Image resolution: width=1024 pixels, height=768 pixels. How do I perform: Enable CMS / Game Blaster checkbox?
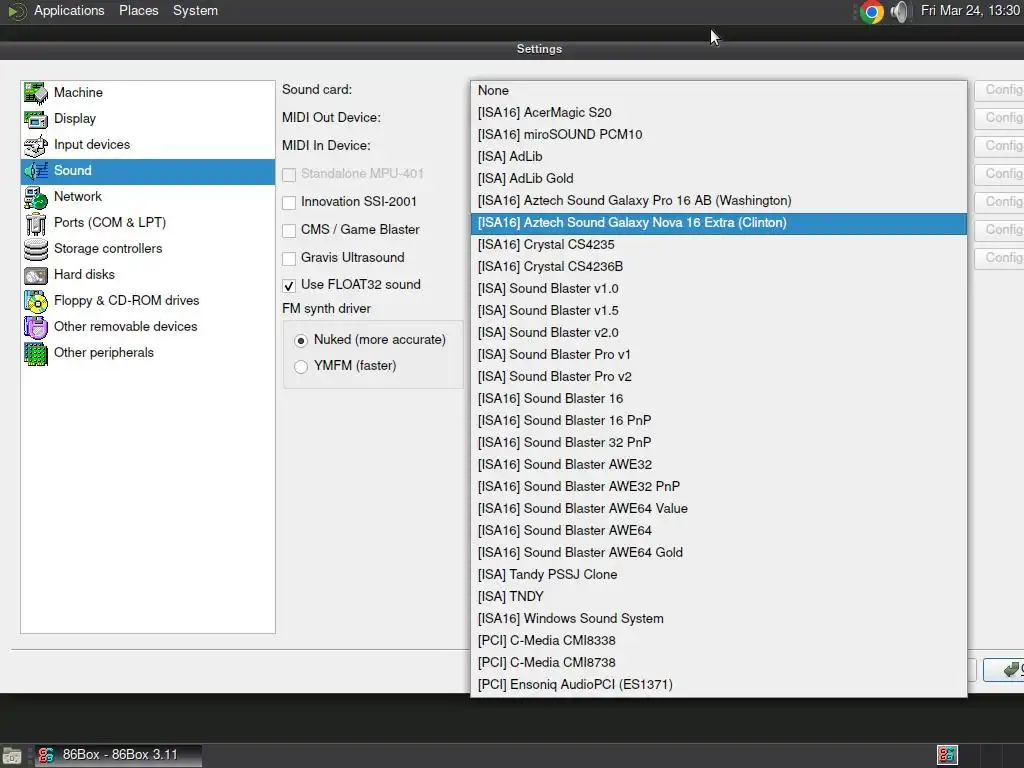[x=289, y=231]
